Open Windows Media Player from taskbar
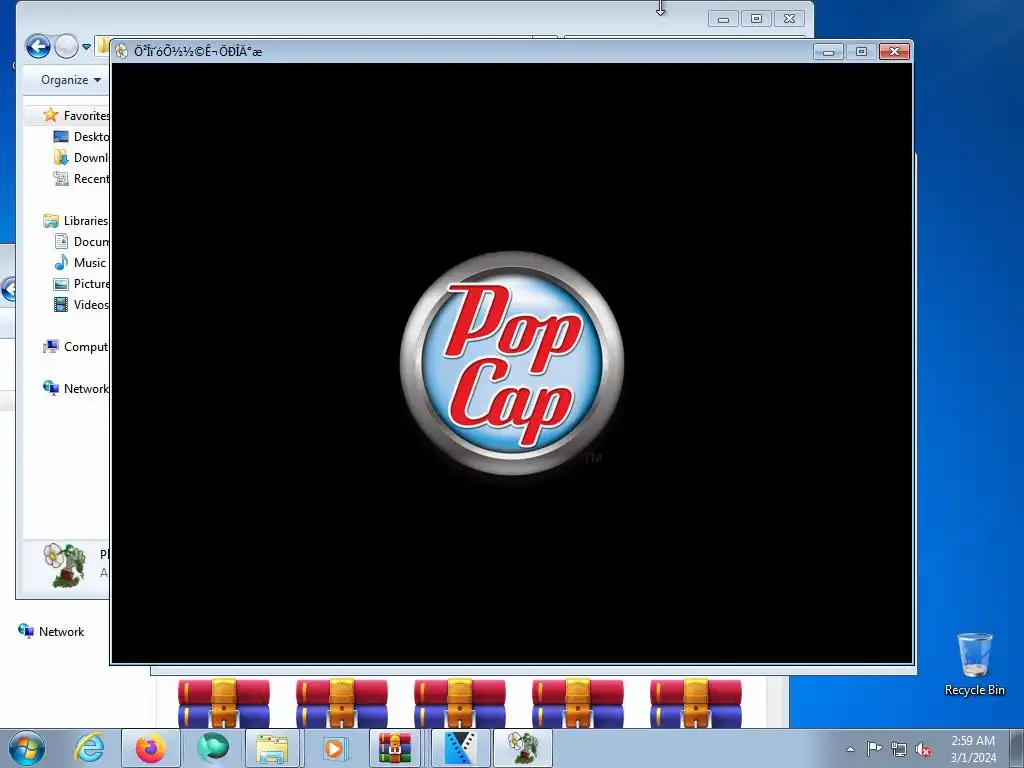Image resolution: width=1024 pixels, height=768 pixels. (334, 748)
